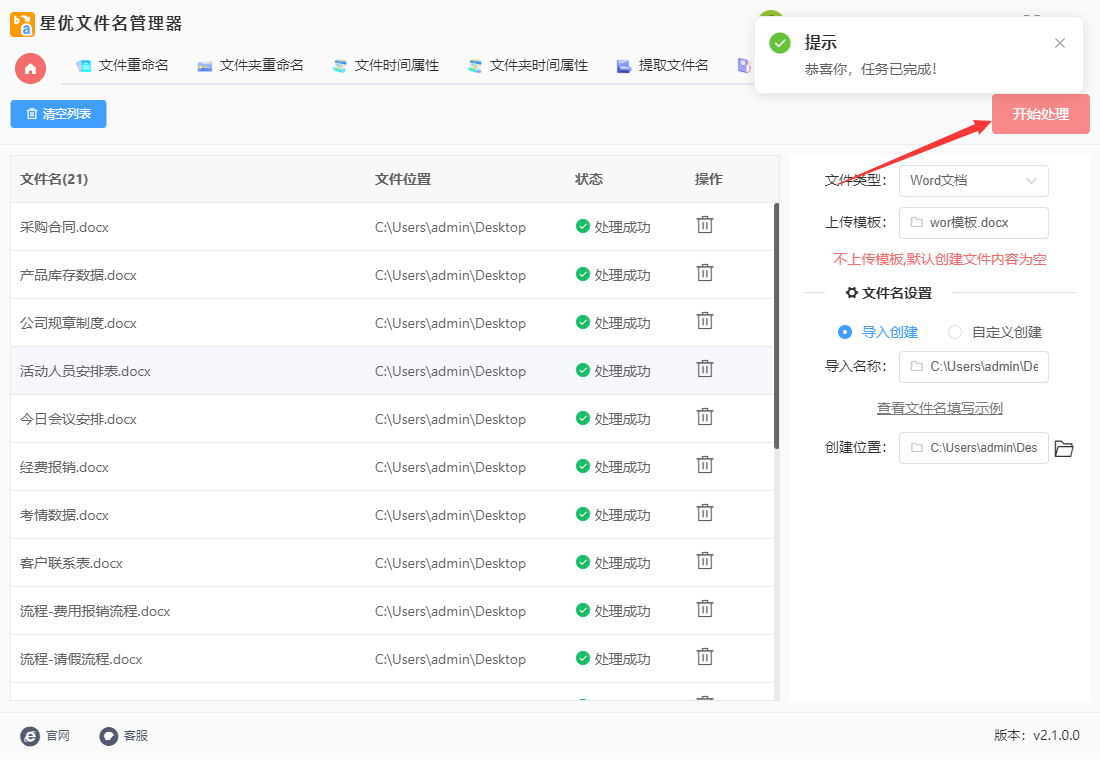Click the red home icon button
Image resolution: width=1100 pixels, height=760 pixels.
[30, 69]
